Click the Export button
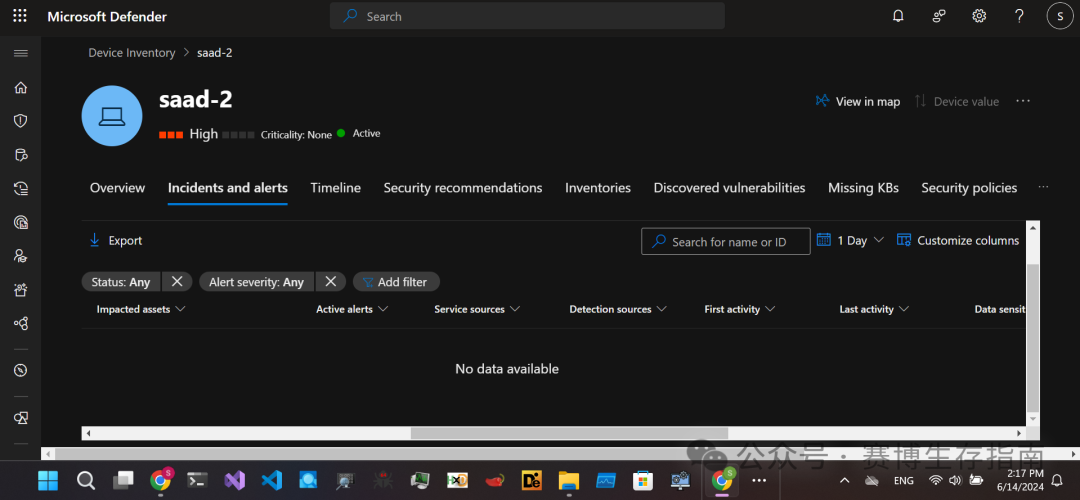Image resolution: width=1080 pixels, height=500 pixels. [x=116, y=240]
